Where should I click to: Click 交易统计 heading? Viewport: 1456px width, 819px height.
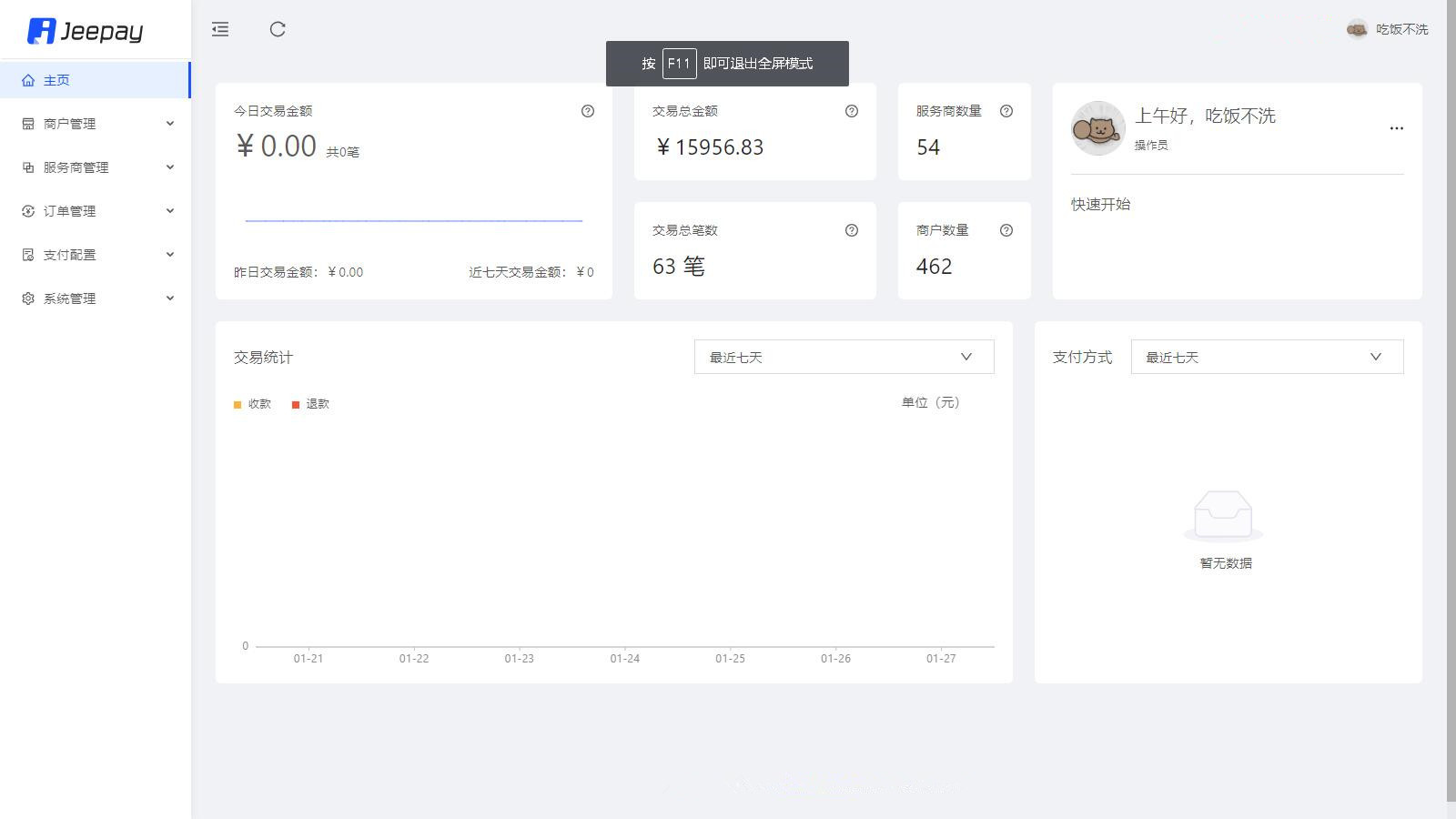[x=263, y=358]
